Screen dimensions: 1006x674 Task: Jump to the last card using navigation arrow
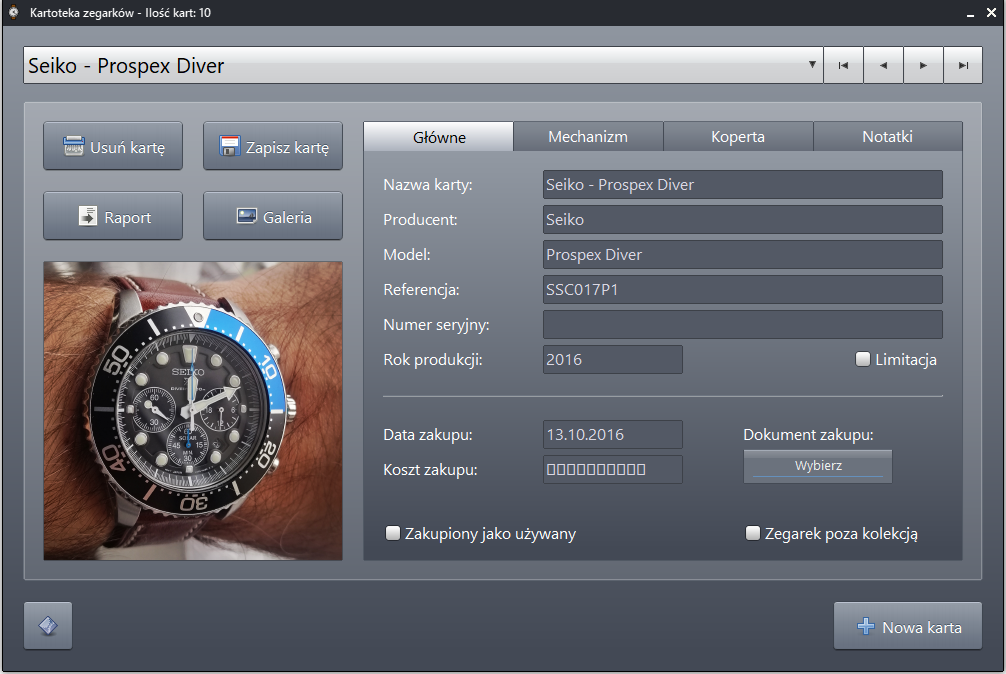coord(962,65)
